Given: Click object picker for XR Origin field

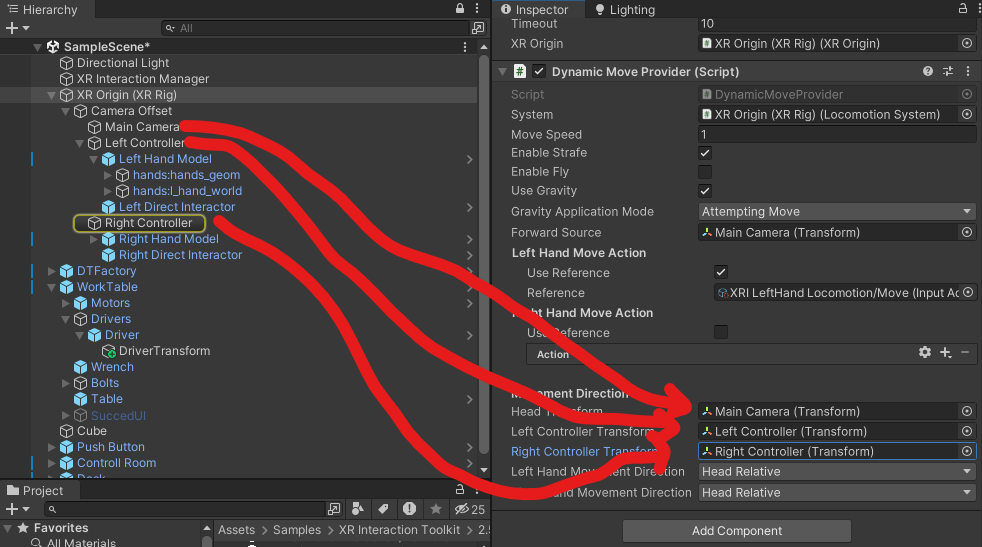Looking at the screenshot, I should [967, 43].
